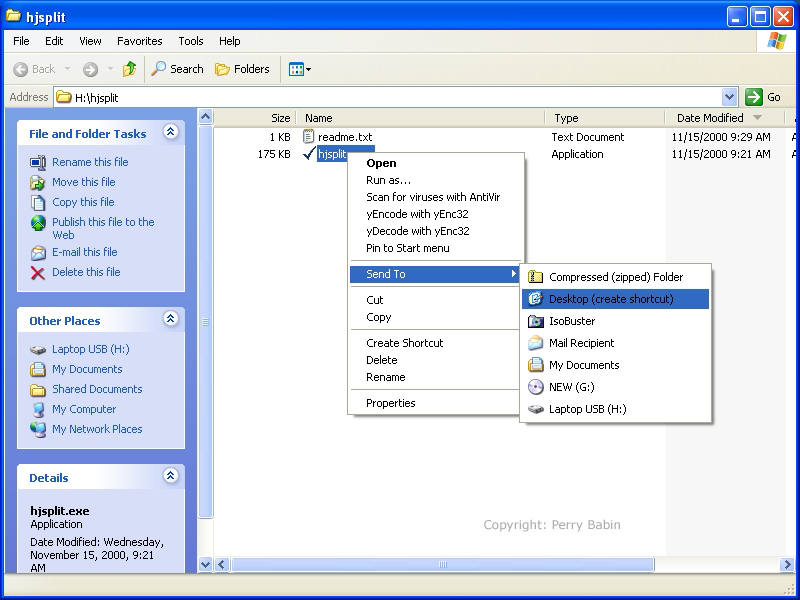Sort by the Name column header
Viewport: 800px width, 600px height.
coord(421,118)
